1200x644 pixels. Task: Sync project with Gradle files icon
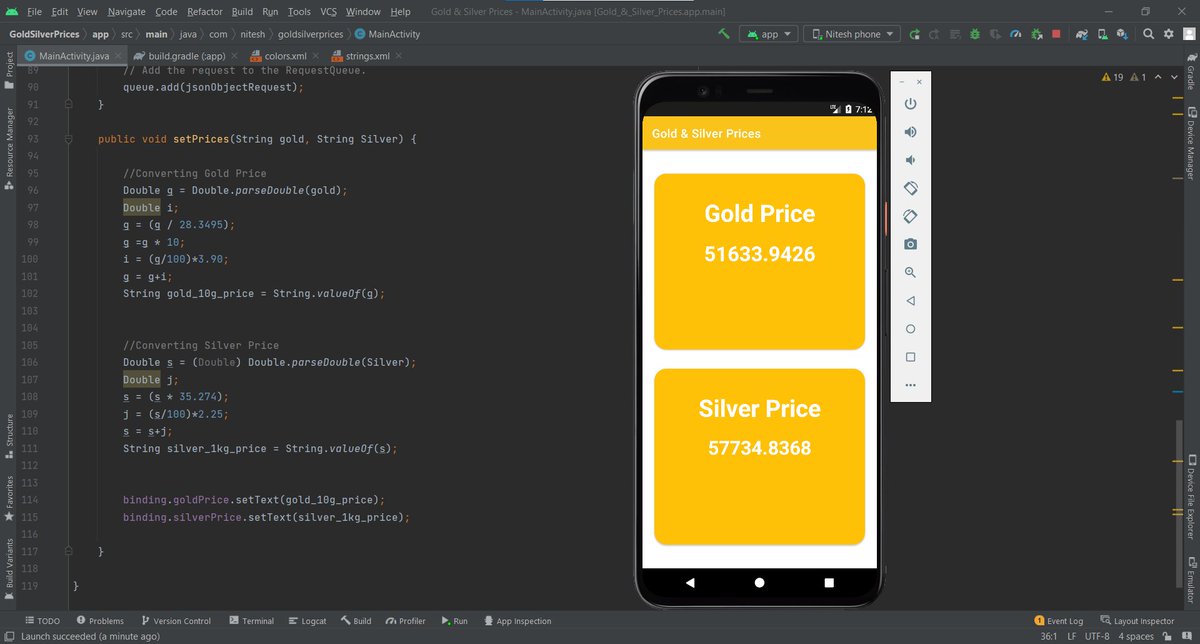[x=1082, y=33]
